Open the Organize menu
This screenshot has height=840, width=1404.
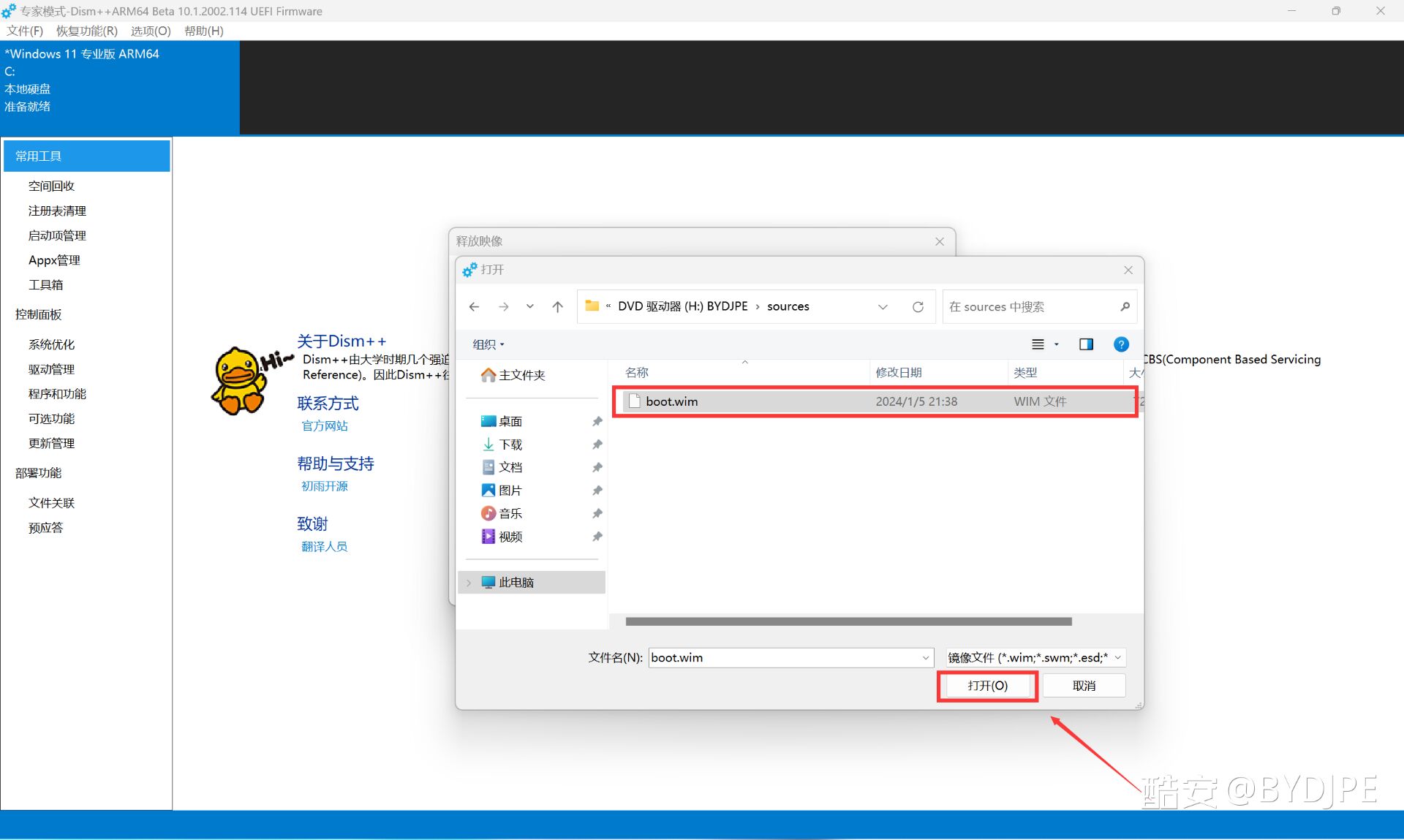pos(488,344)
